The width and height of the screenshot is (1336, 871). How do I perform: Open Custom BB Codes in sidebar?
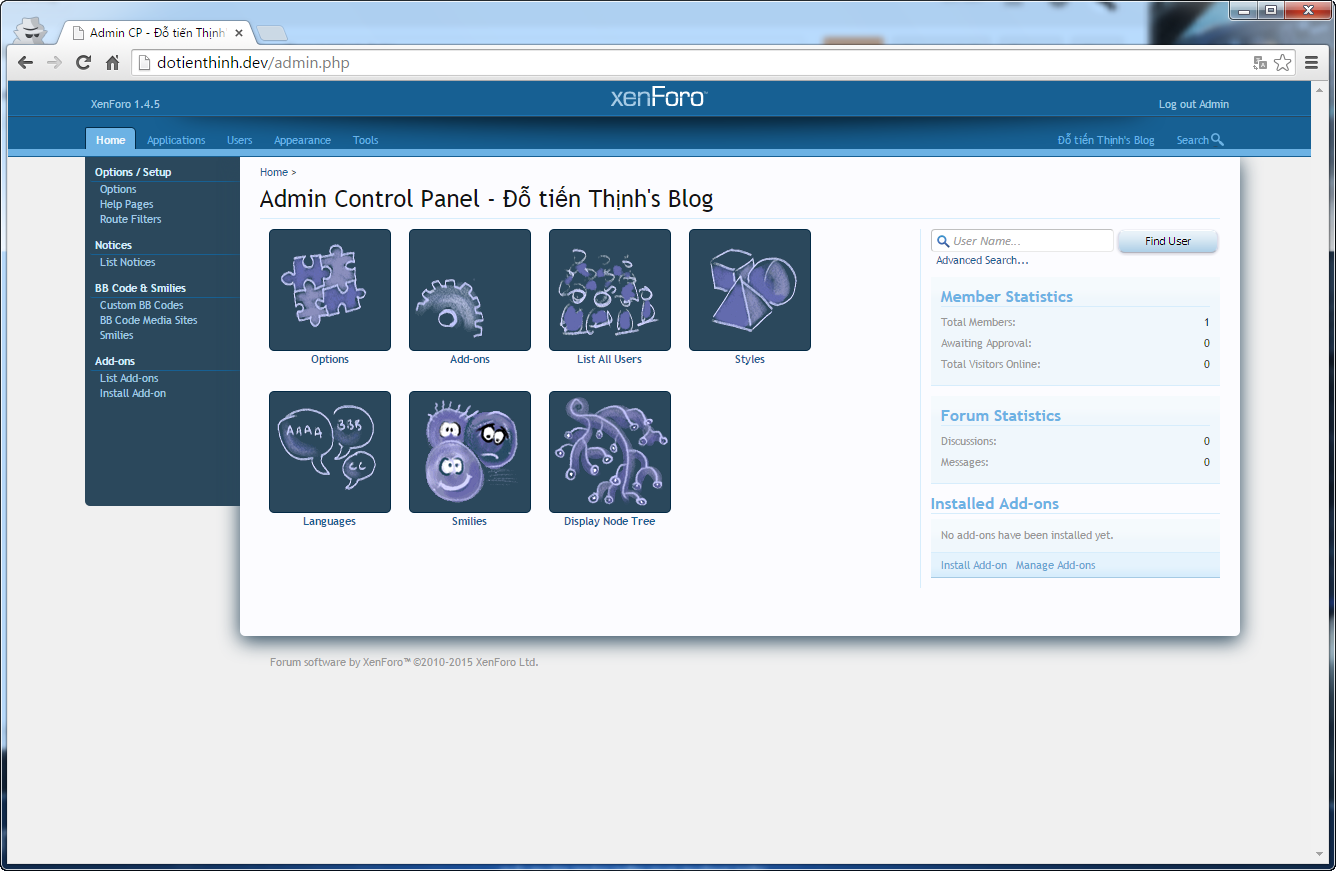click(x=142, y=305)
